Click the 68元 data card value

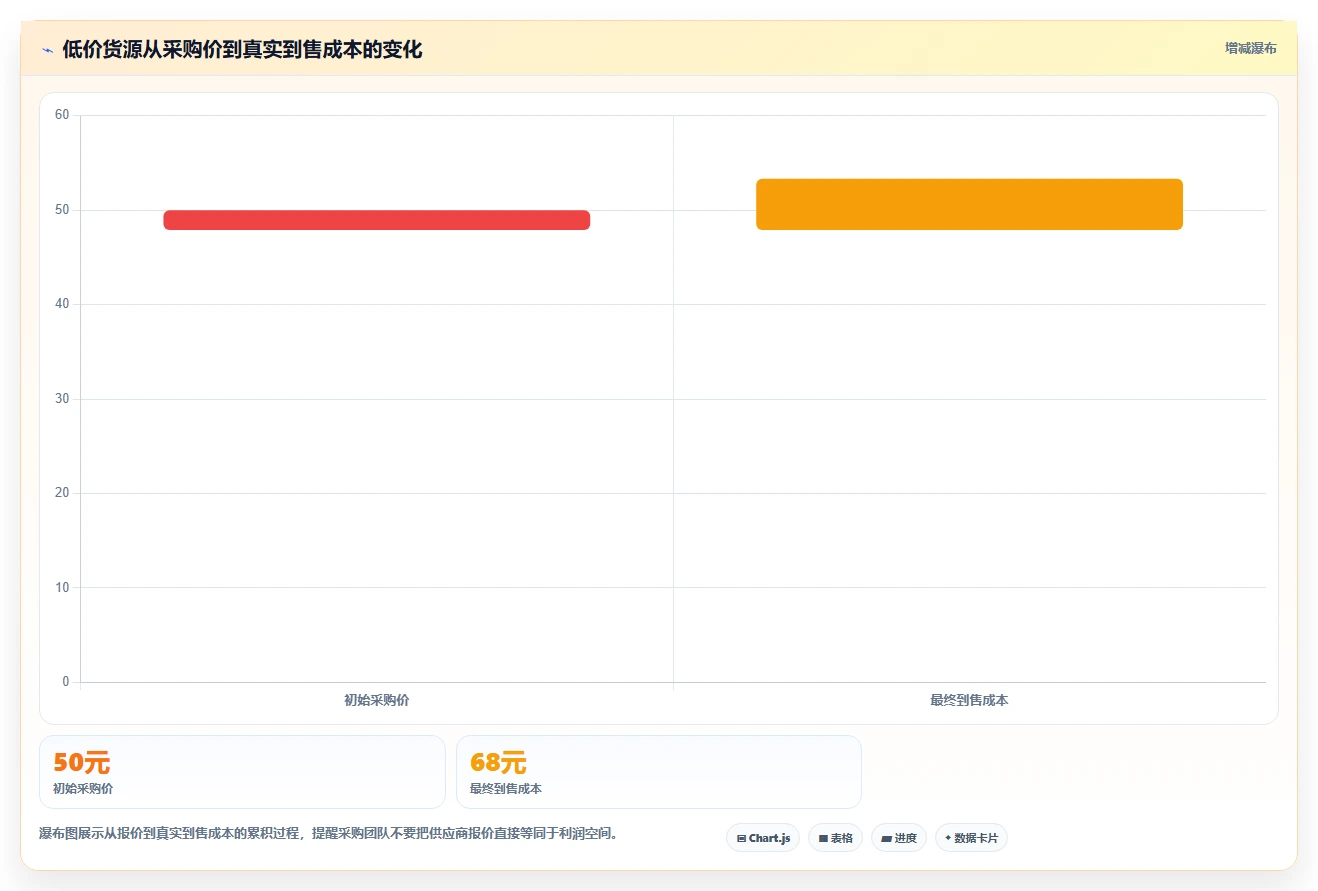click(x=498, y=763)
